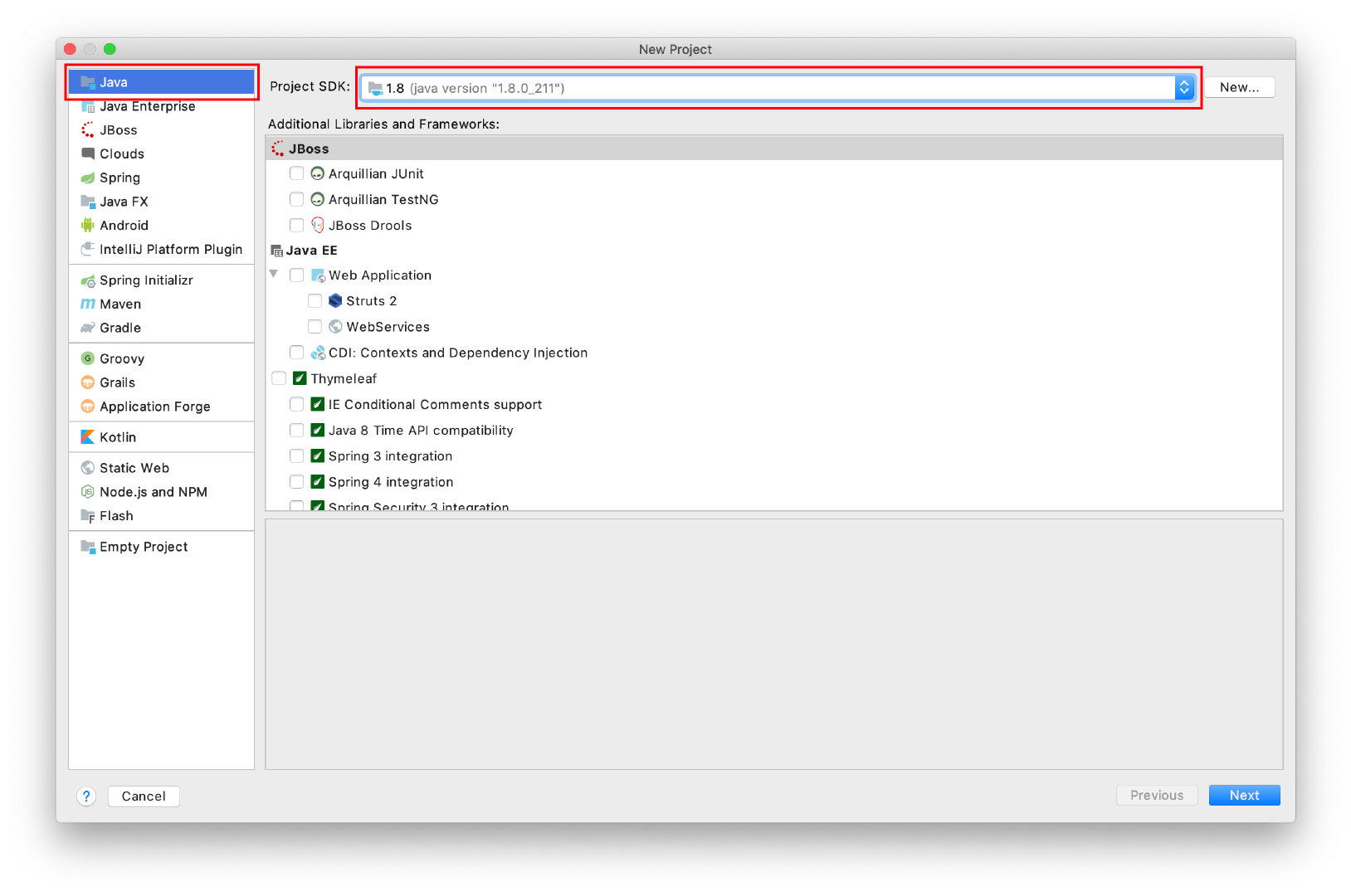Check IE Conditional Comments support checkbox
Screen dimensions: 1351x896
pos(296,404)
